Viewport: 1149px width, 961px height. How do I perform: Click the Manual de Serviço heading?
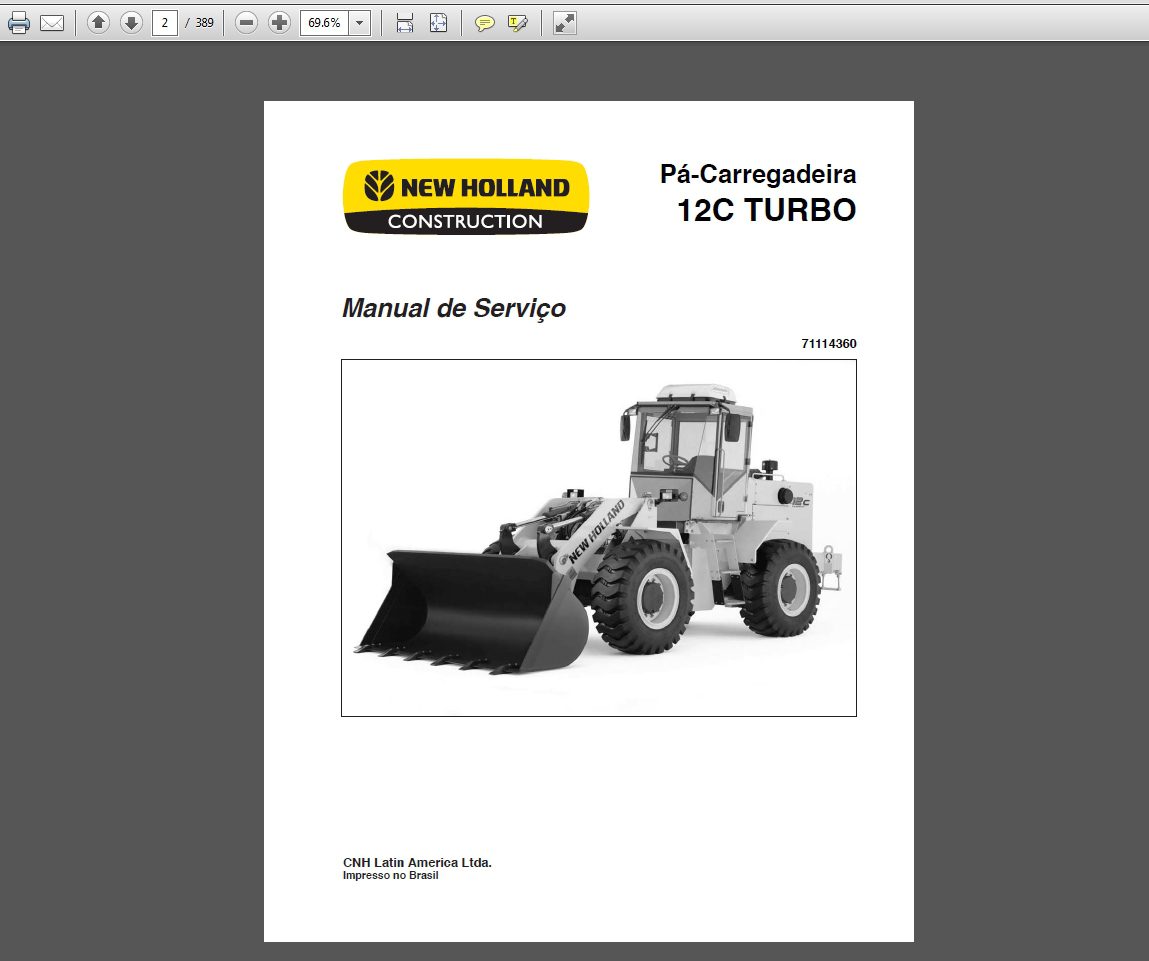tap(454, 309)
